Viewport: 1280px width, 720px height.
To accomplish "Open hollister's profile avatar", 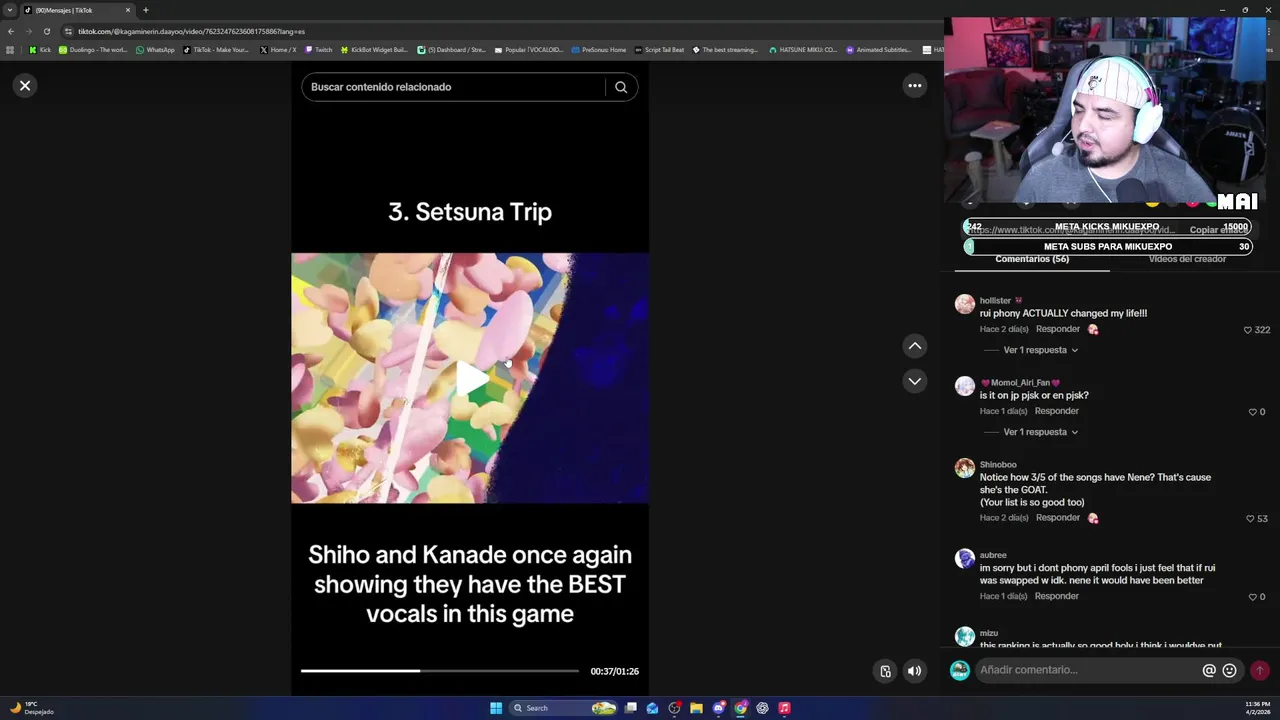I will point(964,304).
